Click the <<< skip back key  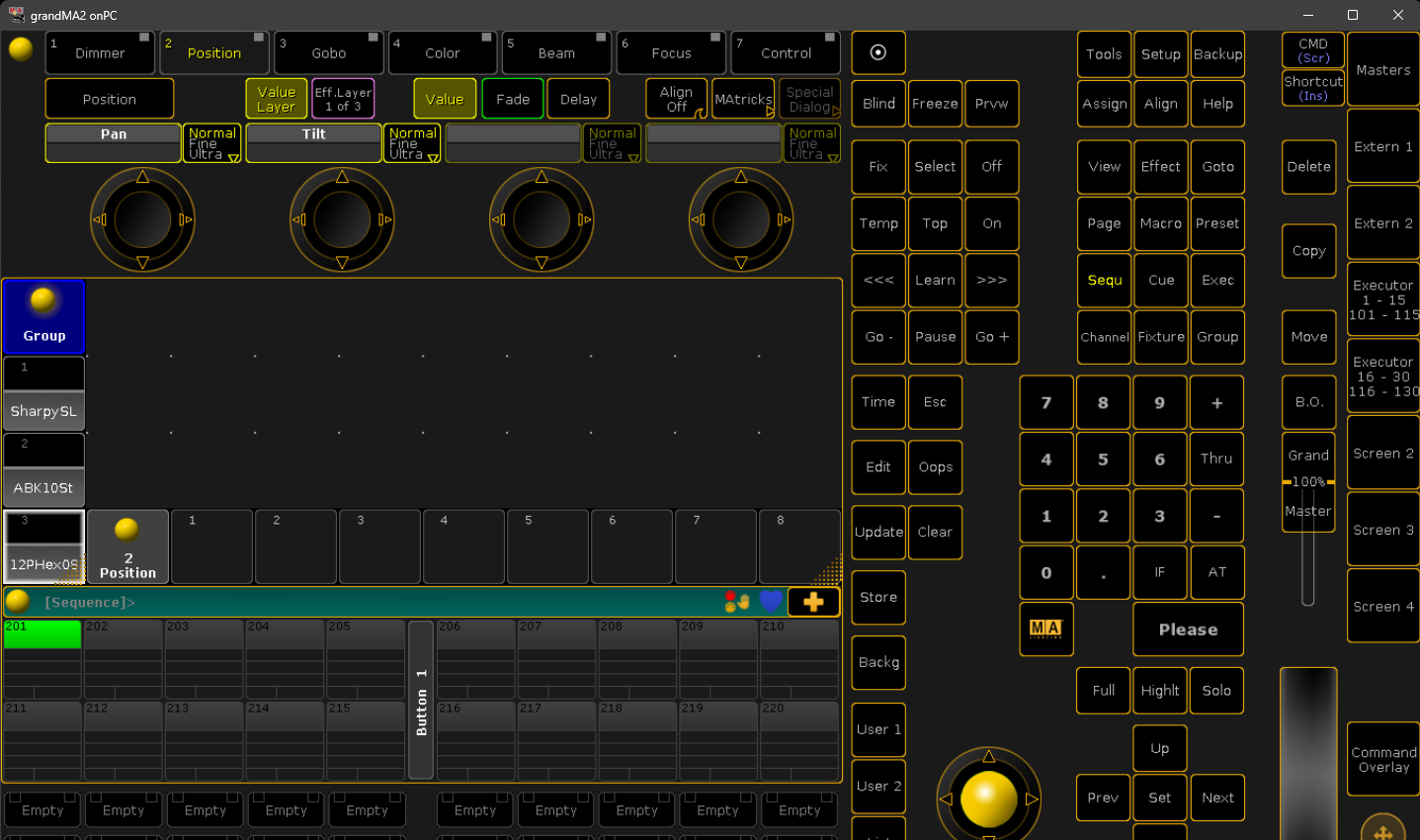[878, 280]
